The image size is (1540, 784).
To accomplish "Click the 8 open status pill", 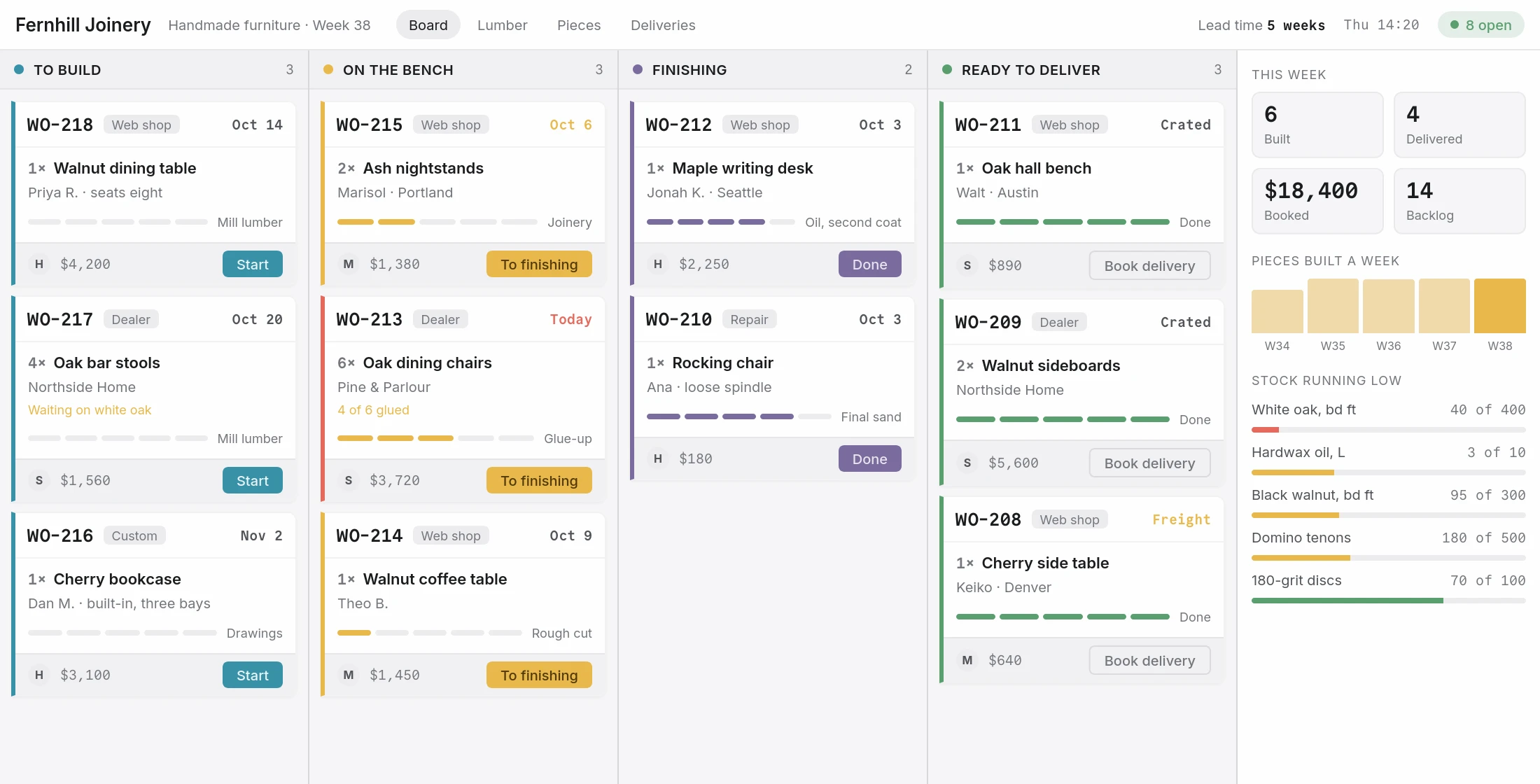I will point(1480,25).
